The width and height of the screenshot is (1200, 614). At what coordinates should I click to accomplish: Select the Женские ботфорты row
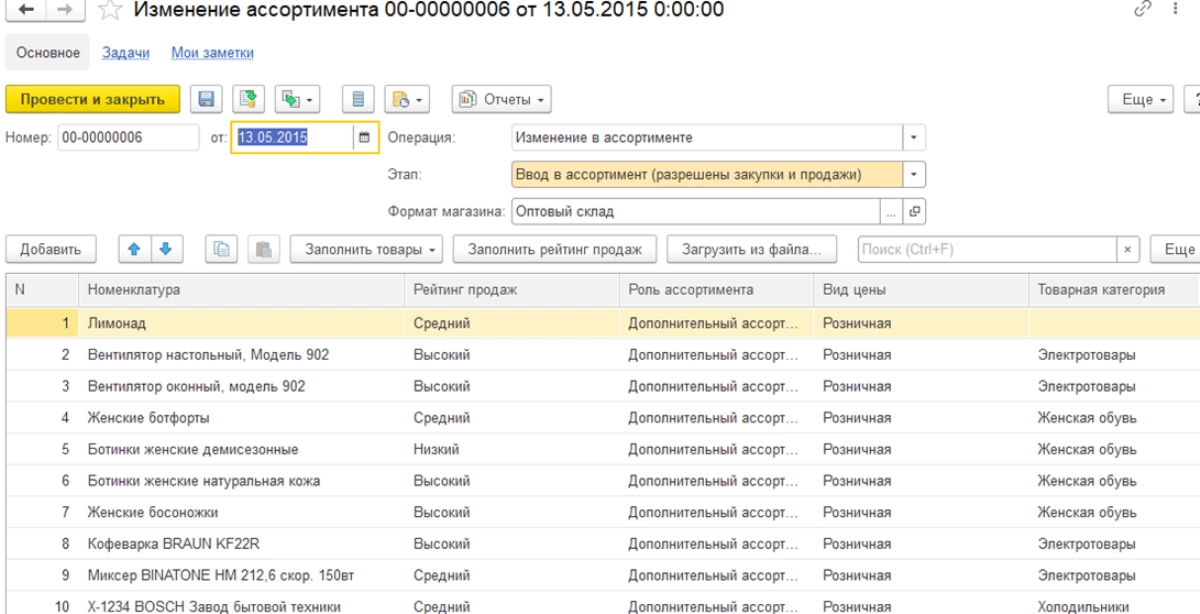pyautogui.click(x=603, y=418)
